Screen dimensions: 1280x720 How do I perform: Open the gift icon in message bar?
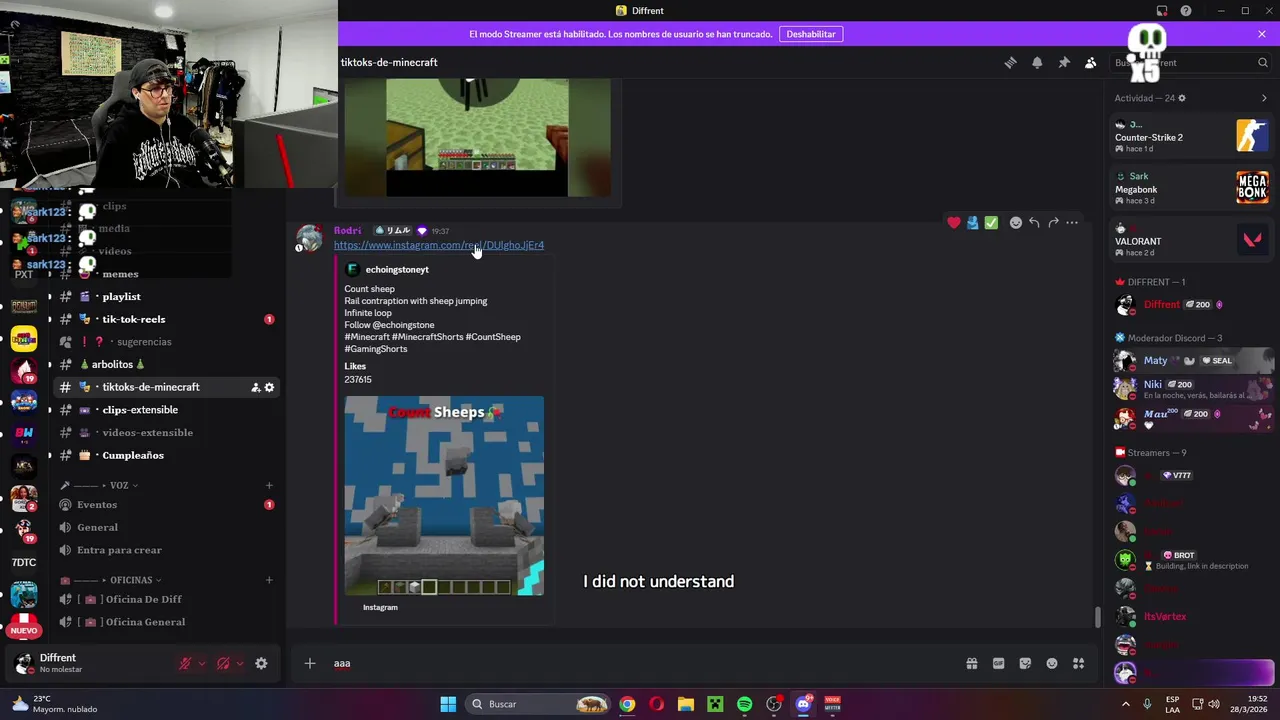[971, 663]
